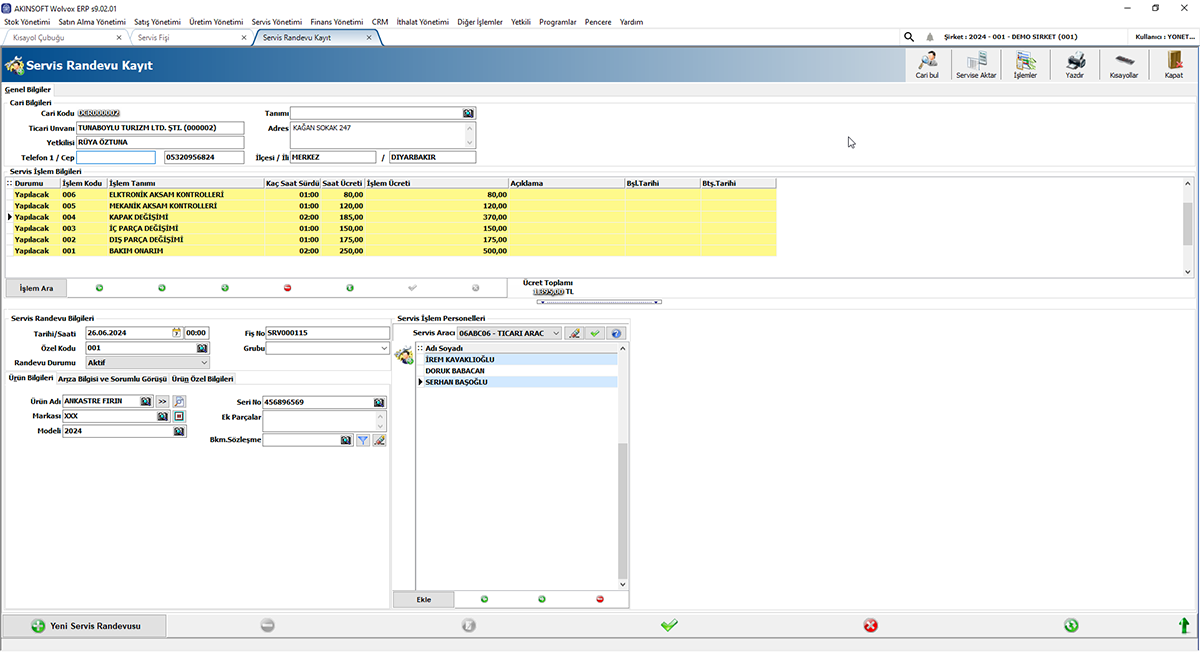Click the Yeni Servis Randevusu button
The width and height of the screenshot is (1200, 653).
click(85, 626)
